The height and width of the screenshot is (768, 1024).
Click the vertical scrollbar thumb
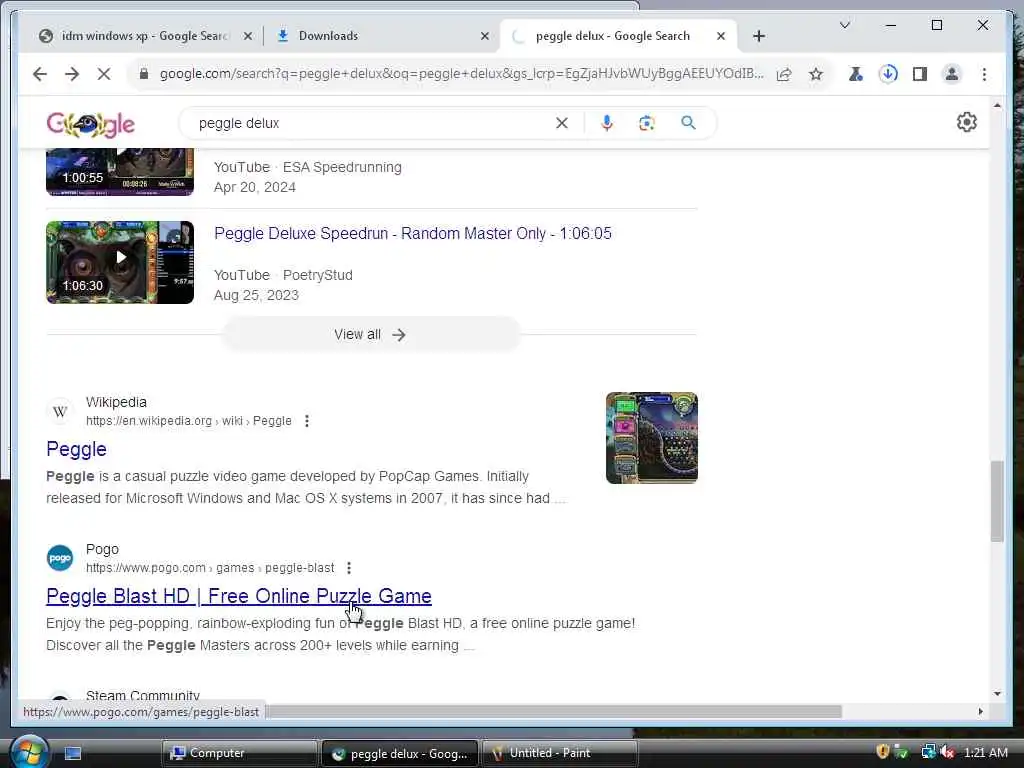click(x=997, y=501)
